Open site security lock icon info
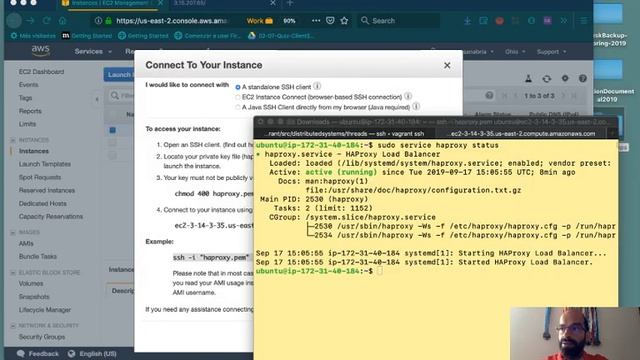 point(108,20)
